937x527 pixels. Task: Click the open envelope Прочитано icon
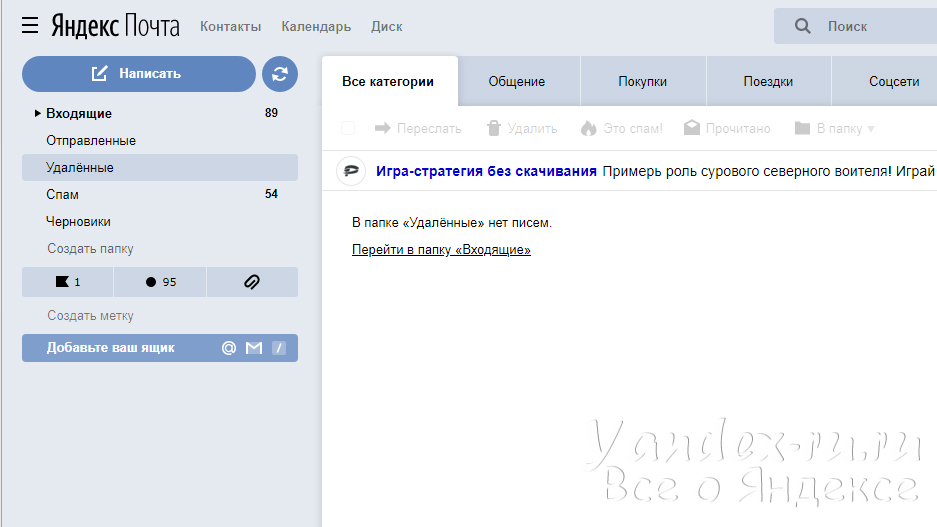[x=691, y=128]
